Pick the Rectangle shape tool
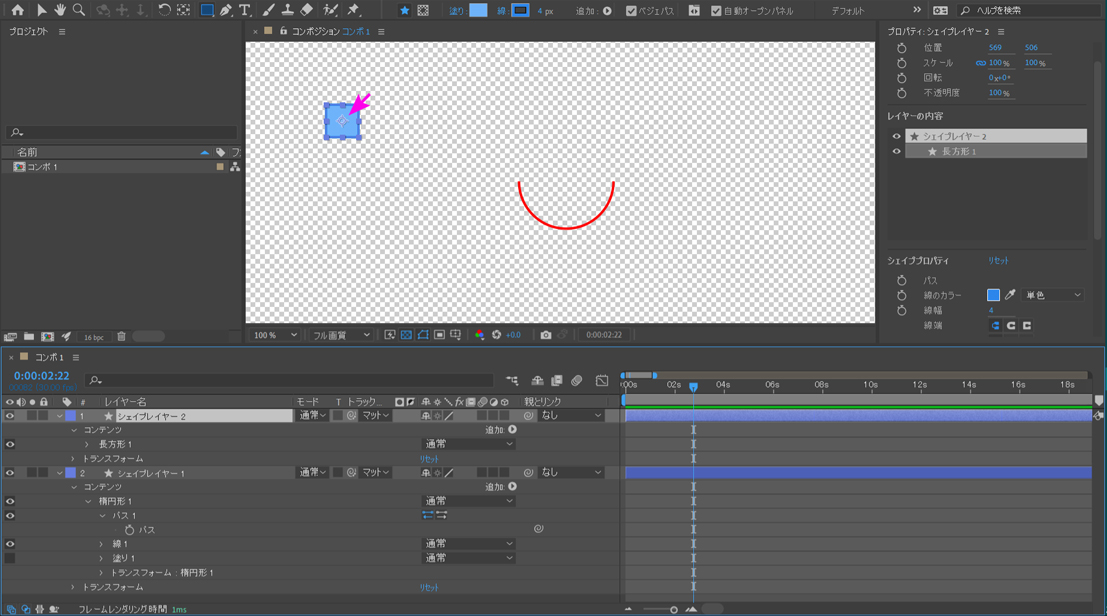The height and width of the screenshot is (616, 1107). click(x=207, y=10)
